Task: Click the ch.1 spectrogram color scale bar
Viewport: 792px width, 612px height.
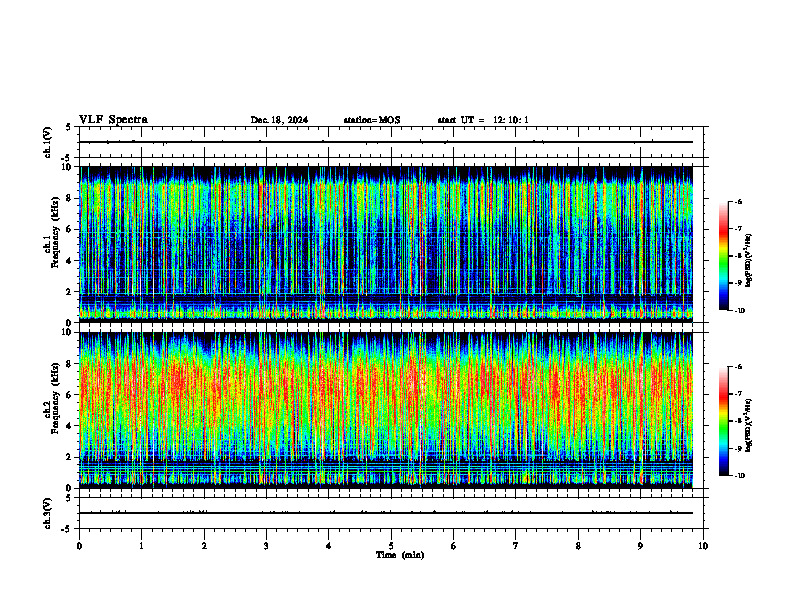Action: tap(723, 256)
